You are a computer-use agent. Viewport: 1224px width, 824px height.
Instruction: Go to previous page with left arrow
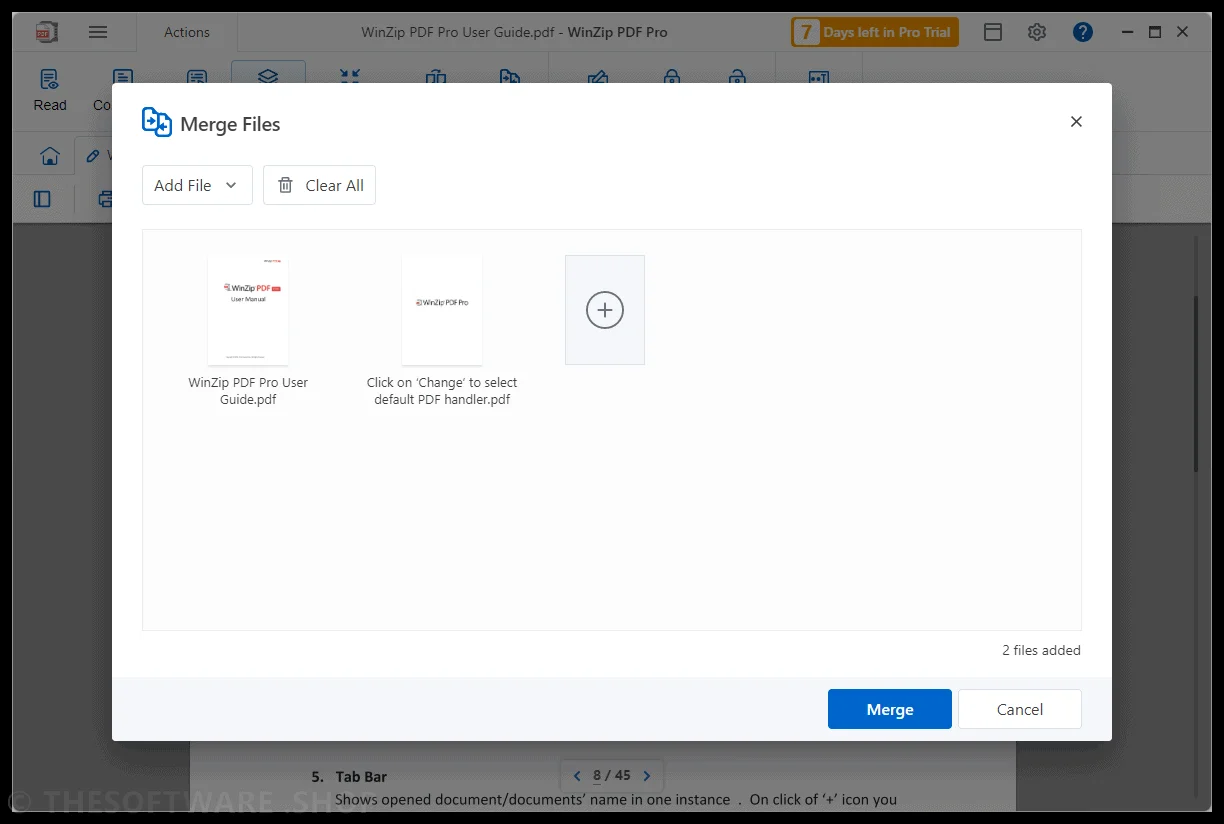coord(577,776)
